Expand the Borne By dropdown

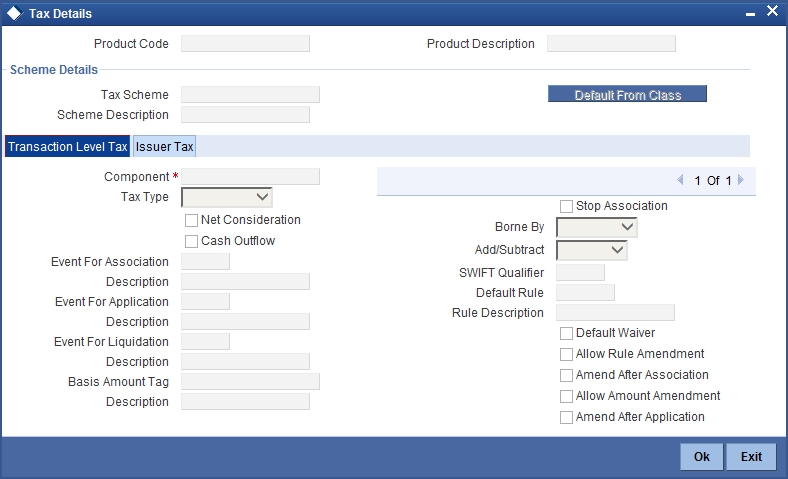(x=597, y=227)
